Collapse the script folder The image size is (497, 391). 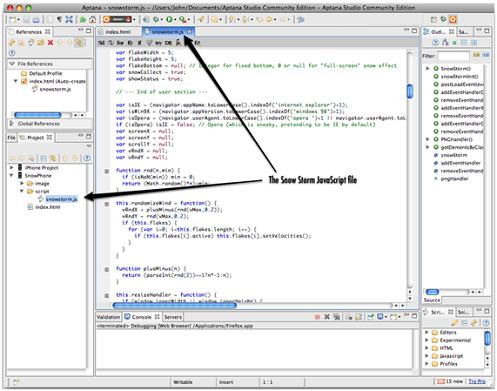(x=22, y=191)
